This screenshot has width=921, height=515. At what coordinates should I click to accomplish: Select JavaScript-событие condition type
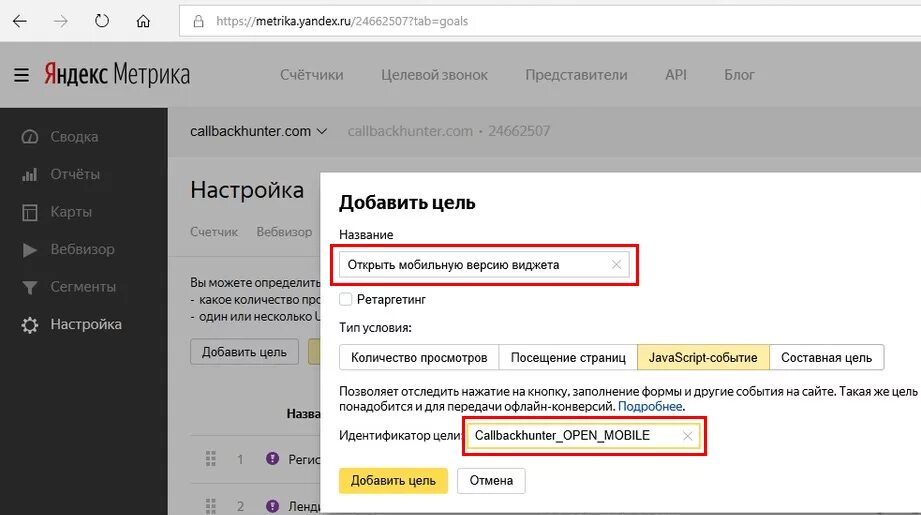coord(703,358)
